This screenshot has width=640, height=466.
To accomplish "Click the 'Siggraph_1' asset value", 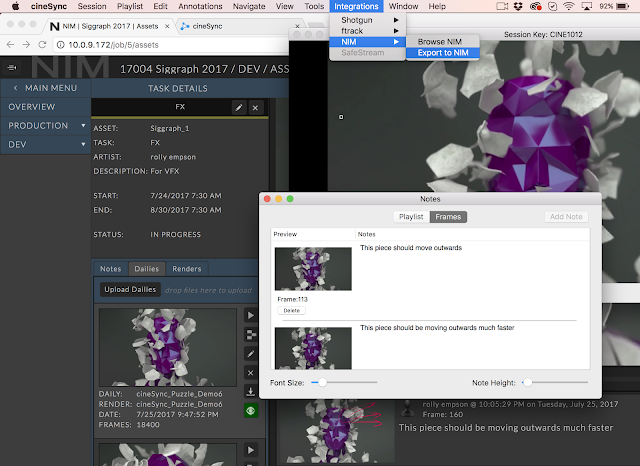I will click(x=170, y=129).
